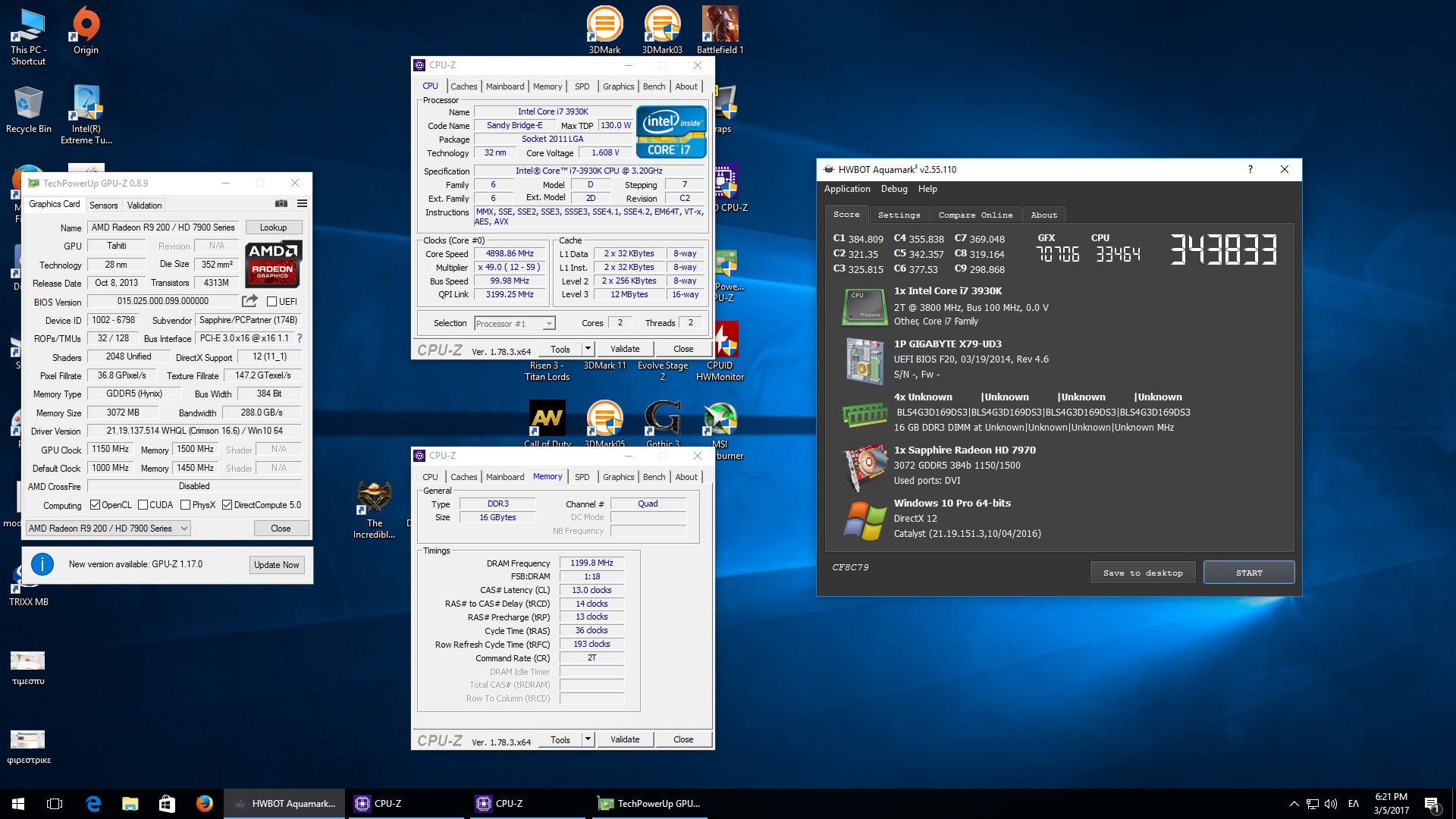Image resolution: width=1456 pixels, height=819 pixels.
Task: Switch to Sensors tab in GPU-Z
Action: tap(103, 206)
